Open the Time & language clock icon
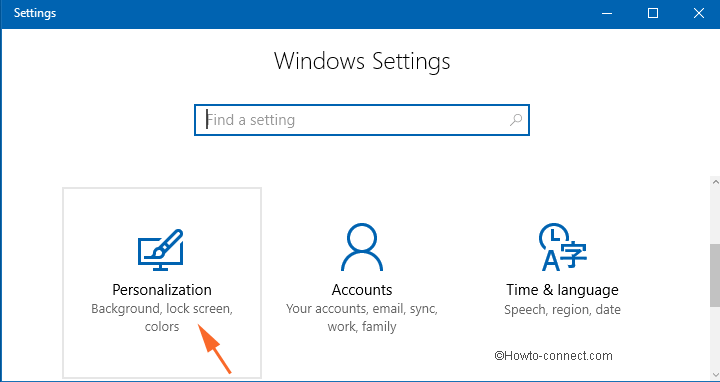Image resolution: width=720 pixels, height=382 pixels. [x=562, y=247]
